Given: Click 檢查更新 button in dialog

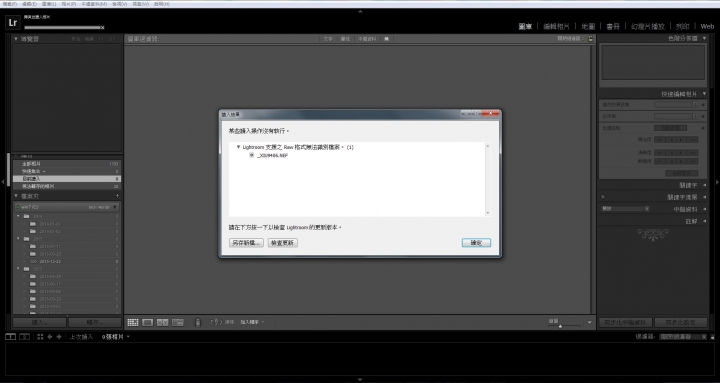Looking at the screenshot, I should (282, 242).
